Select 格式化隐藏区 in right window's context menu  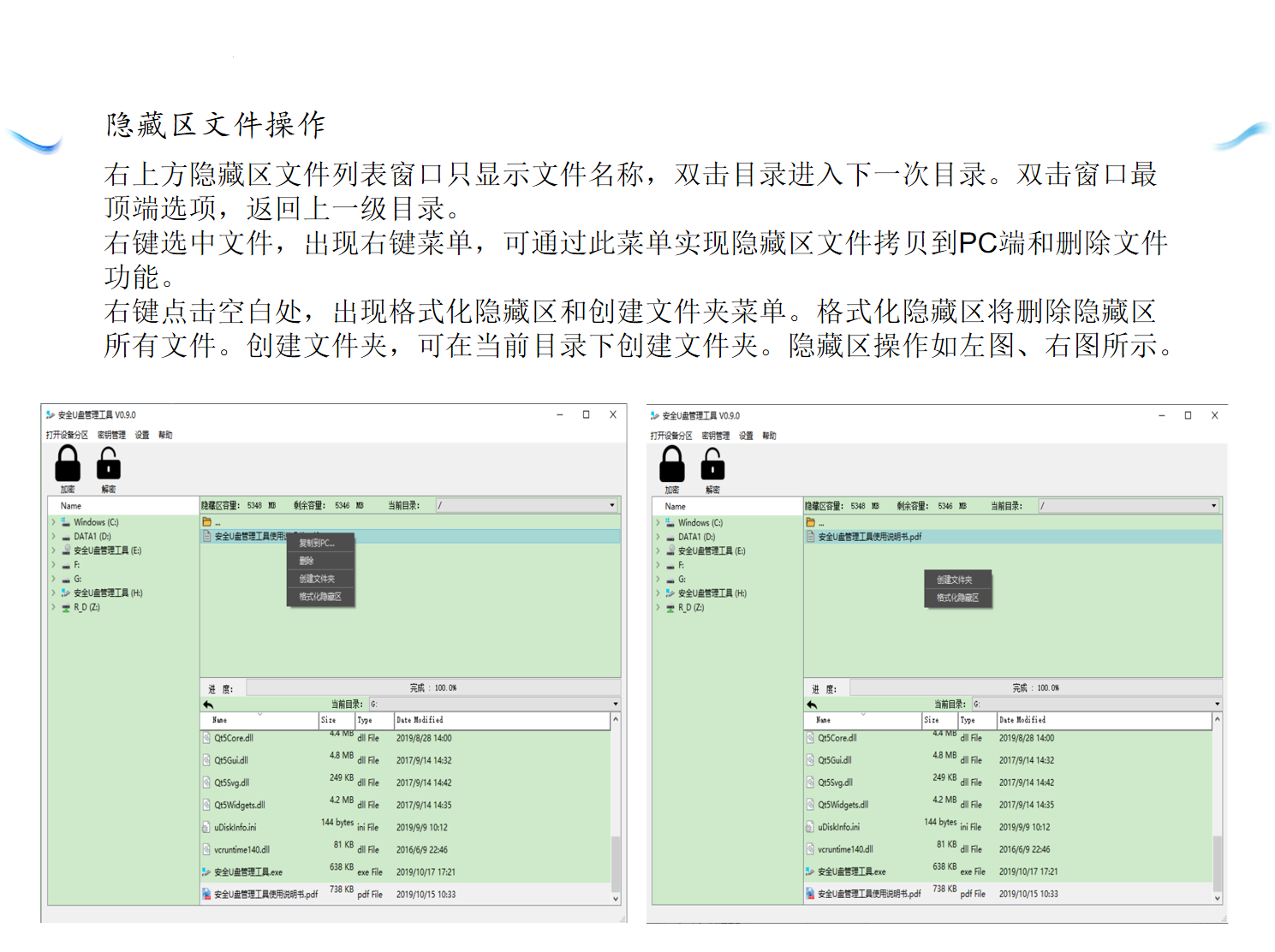[957, 598]
